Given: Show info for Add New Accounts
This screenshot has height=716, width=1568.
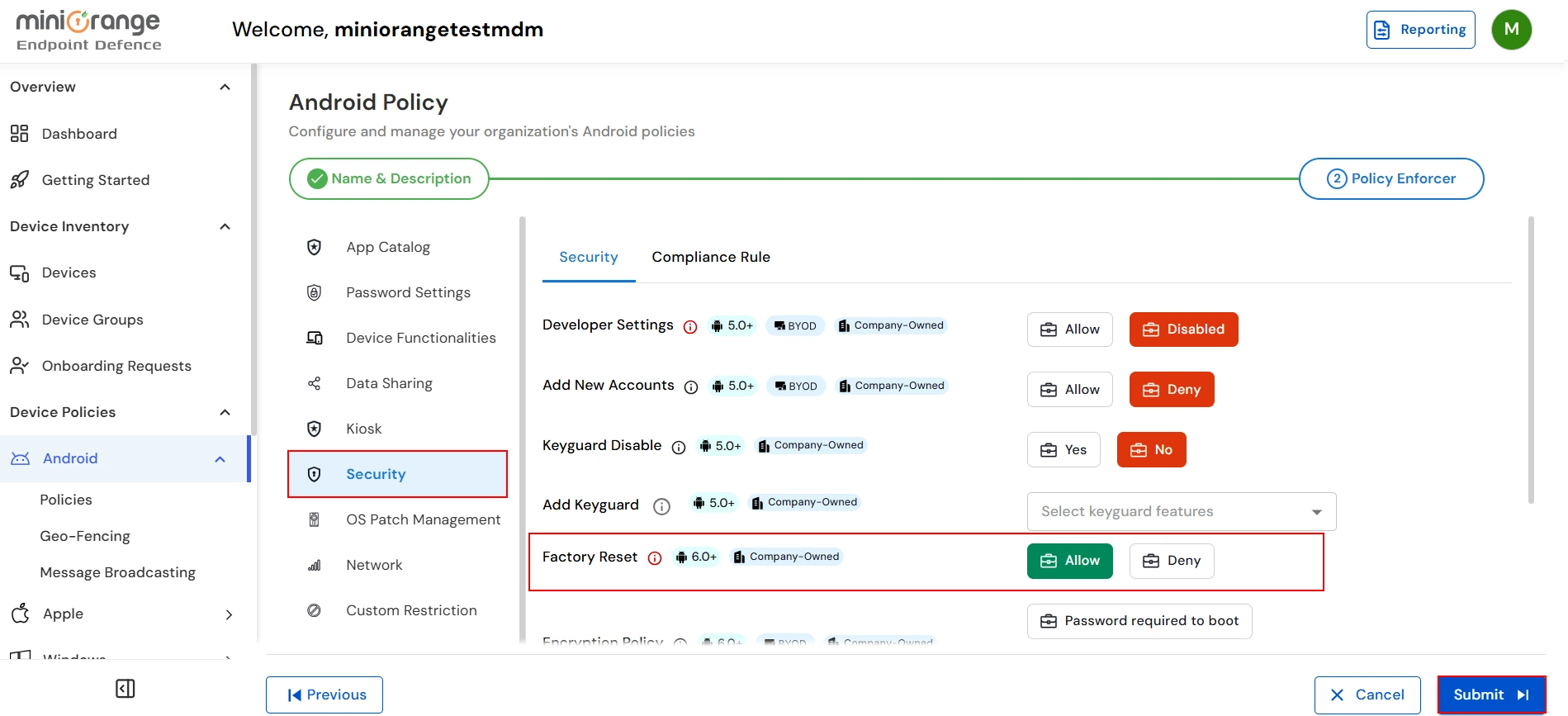Looking at the screenshot, I should pos(691,387).
